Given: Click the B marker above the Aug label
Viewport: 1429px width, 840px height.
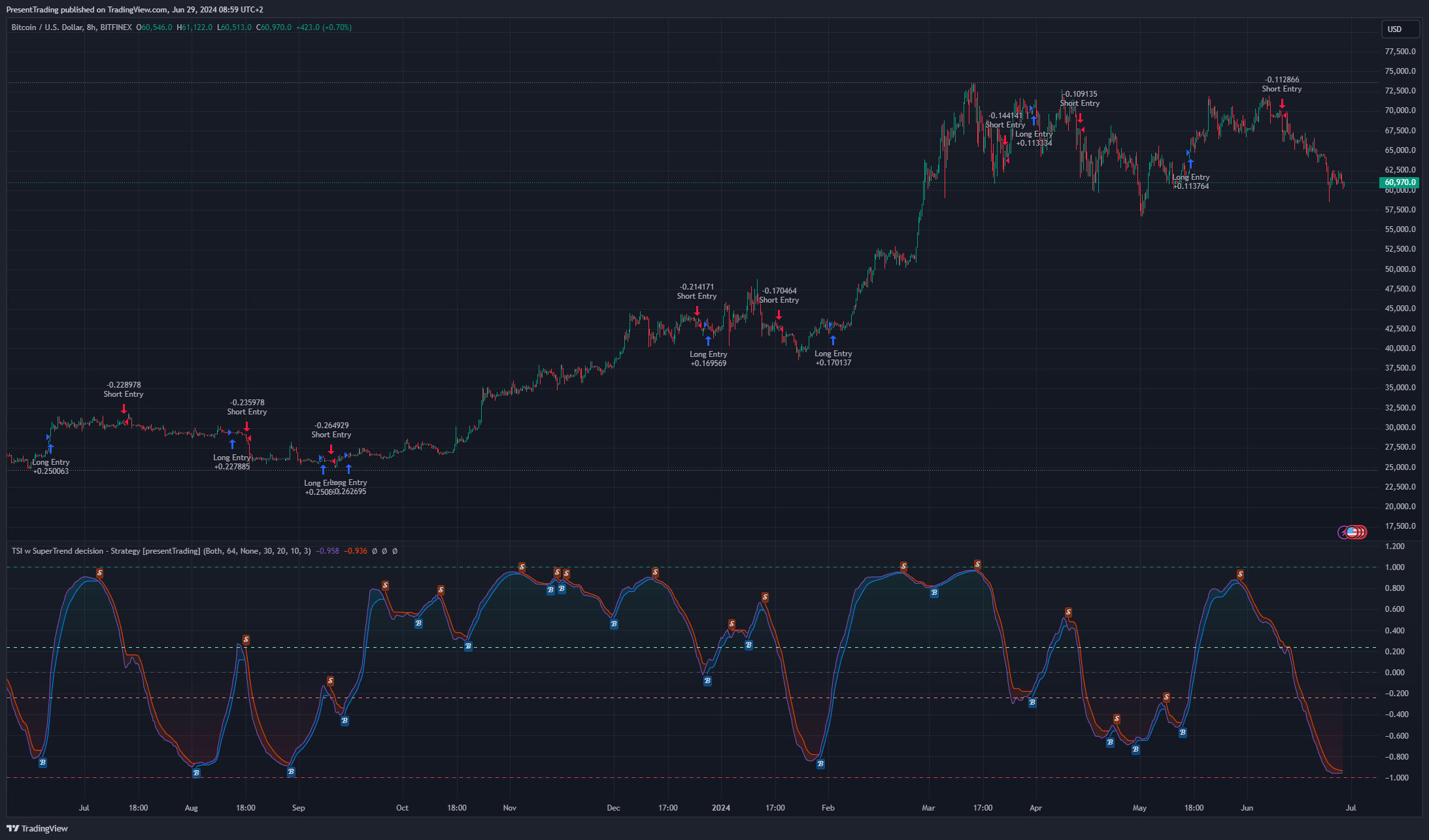Looking at the screenshot, I should 196,773.
